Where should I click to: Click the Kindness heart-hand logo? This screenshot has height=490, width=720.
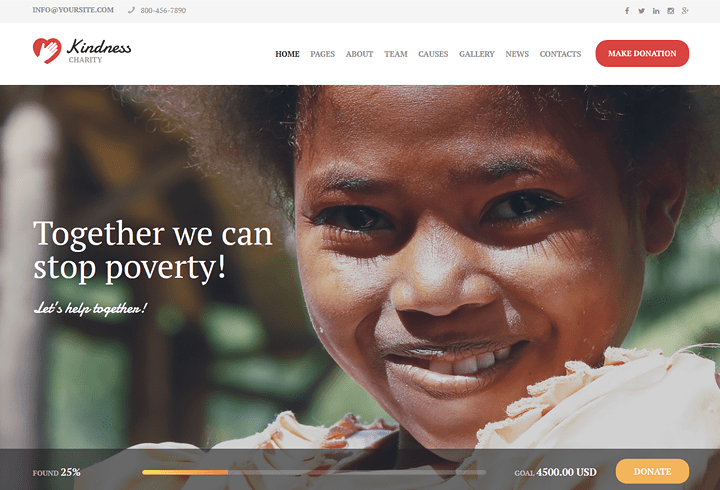(47, 51)
